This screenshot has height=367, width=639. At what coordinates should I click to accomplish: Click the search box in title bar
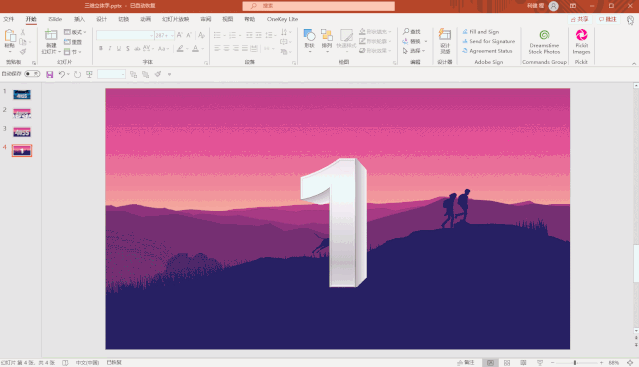318,6
